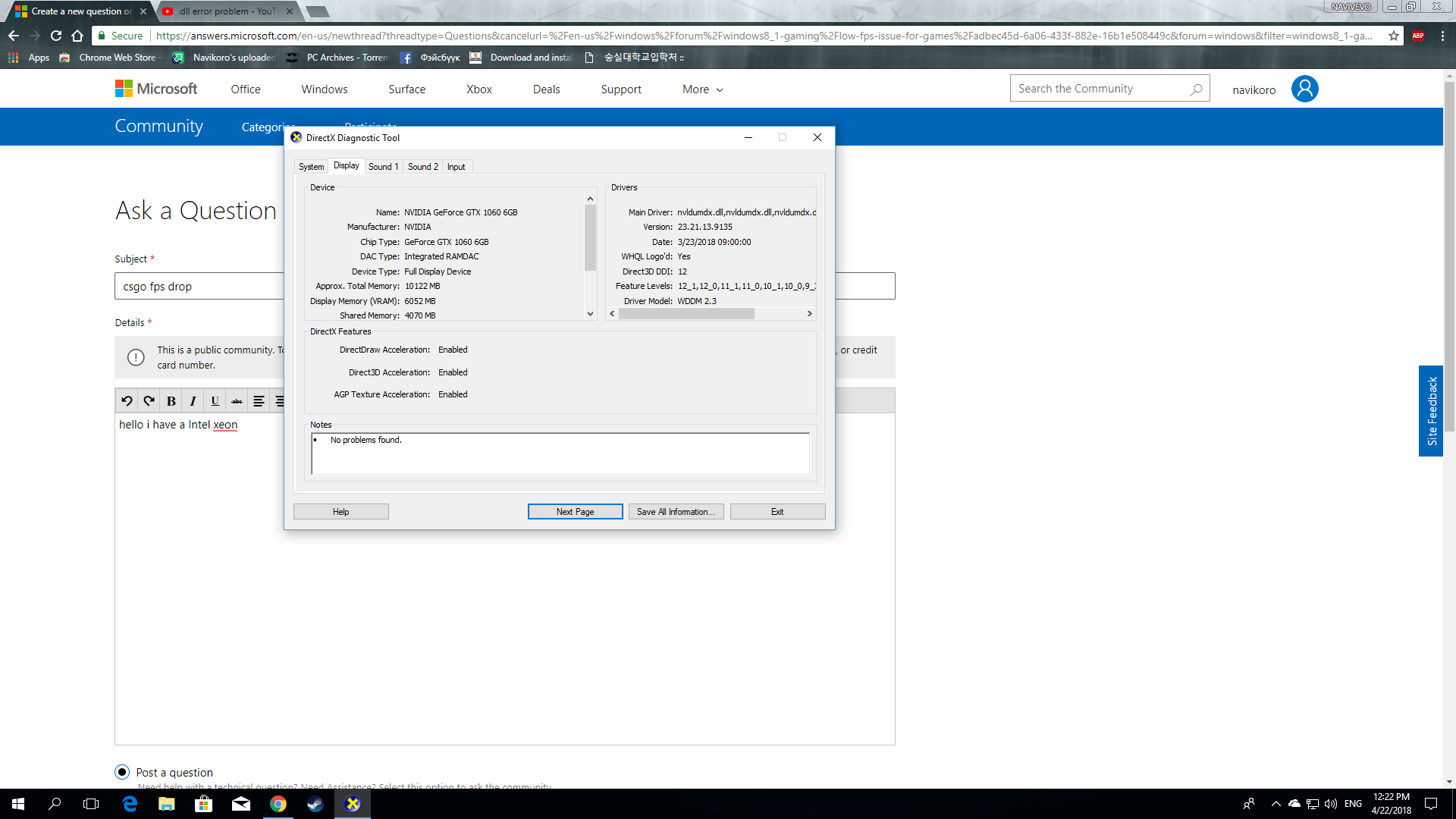Open the Chrome Web Store bookmark
The image size is (1456, 819).
(x=109, y=58)
